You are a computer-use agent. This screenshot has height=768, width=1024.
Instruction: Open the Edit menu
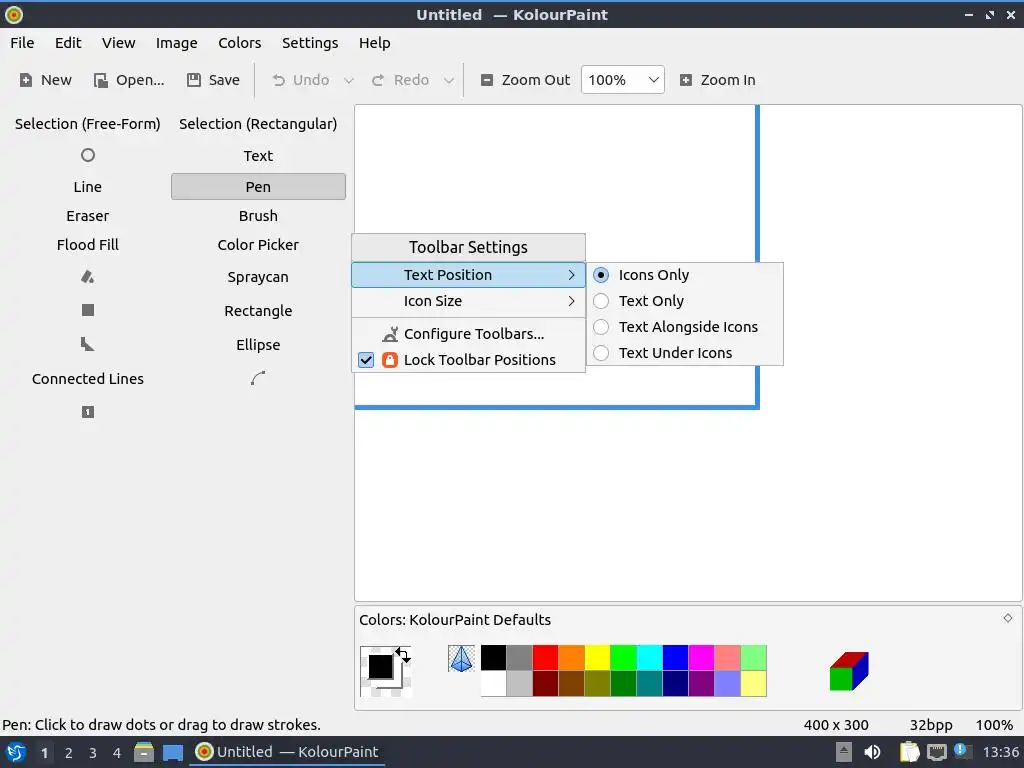coord(68,43)
